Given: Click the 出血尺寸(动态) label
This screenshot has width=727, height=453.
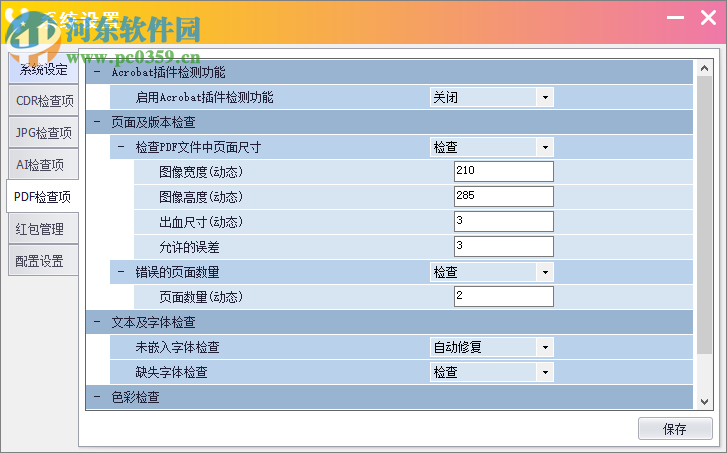Looking at the screenshot, I should [x=201, y=223].
